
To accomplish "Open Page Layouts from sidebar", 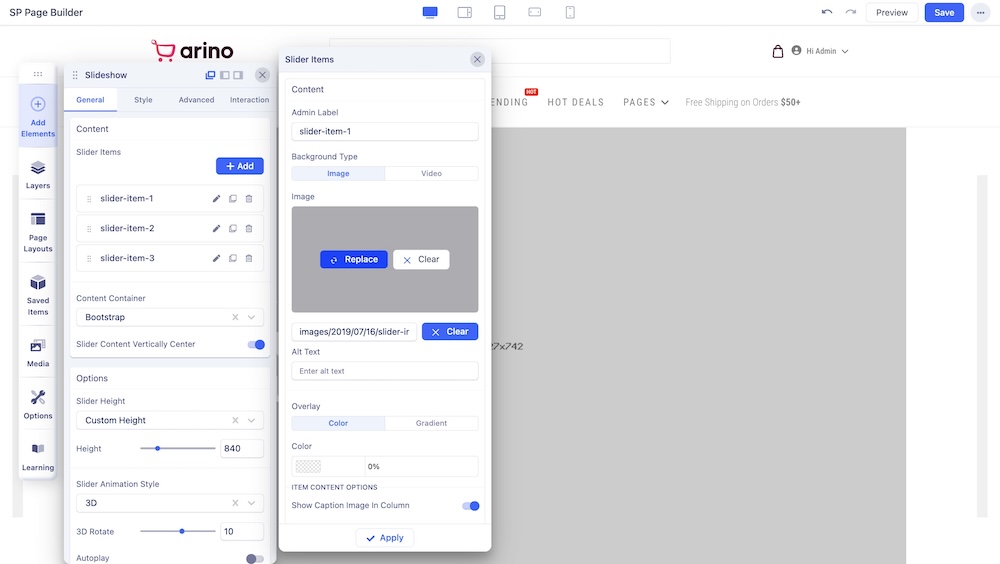I will coord(38,231).
